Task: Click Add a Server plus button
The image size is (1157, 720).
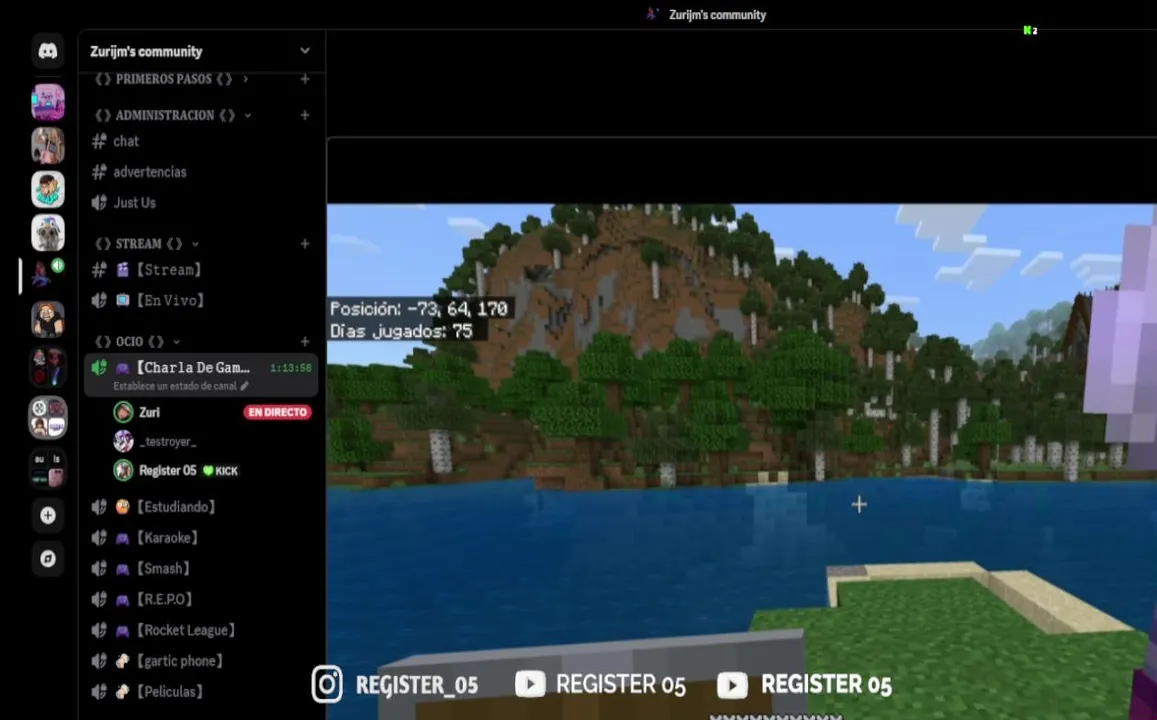Action: tap(48, 516)
